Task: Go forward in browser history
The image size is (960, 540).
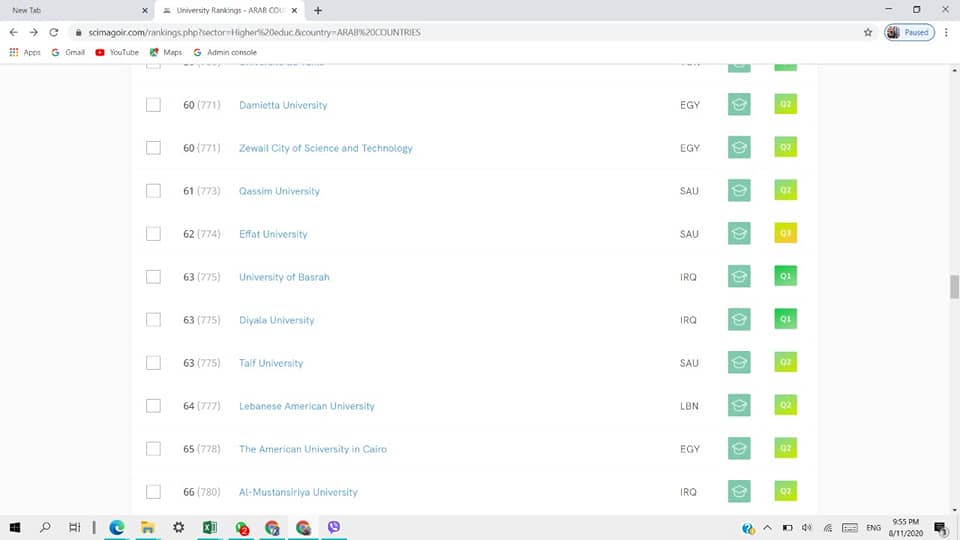Action: coord(34,32)
